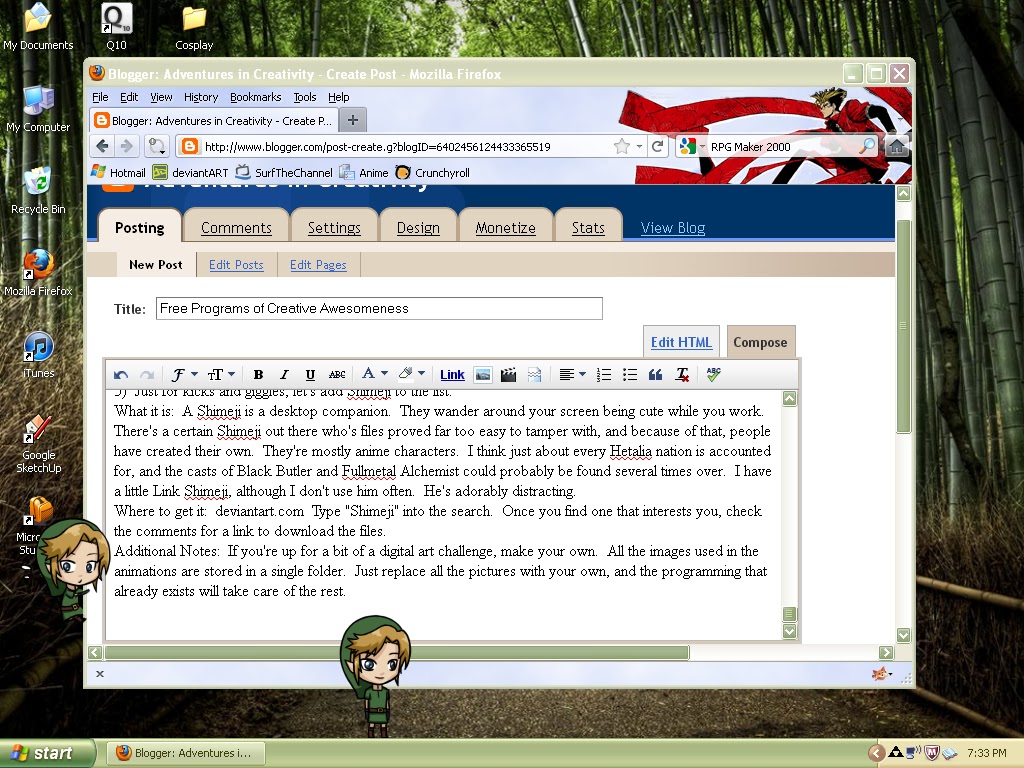Viewport: 1024px width, 768px height.
Task: Toggle bold formatting
Action: pyautogui.click(x=258, y=375)
